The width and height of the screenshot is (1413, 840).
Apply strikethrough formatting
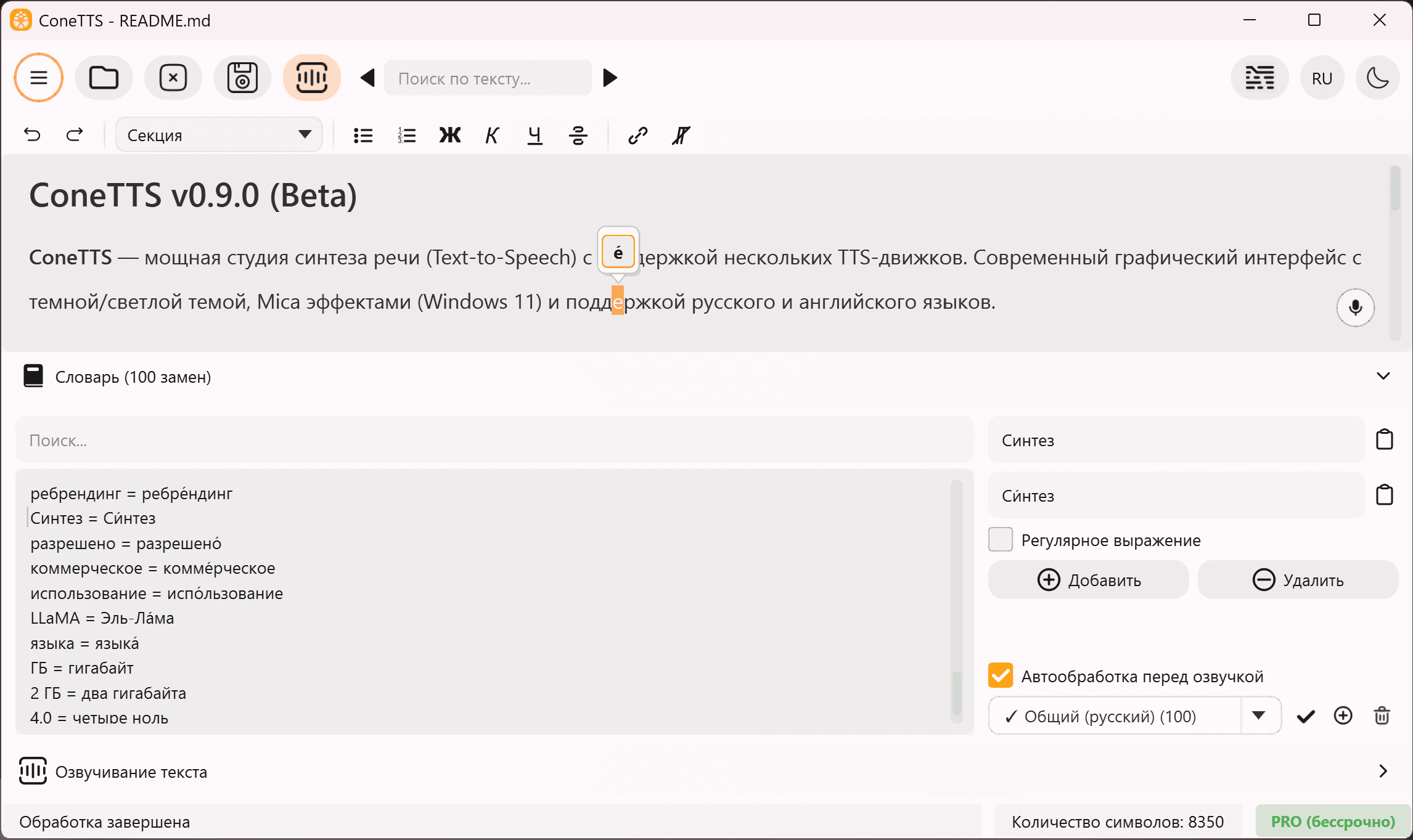(x=578, y=135)
